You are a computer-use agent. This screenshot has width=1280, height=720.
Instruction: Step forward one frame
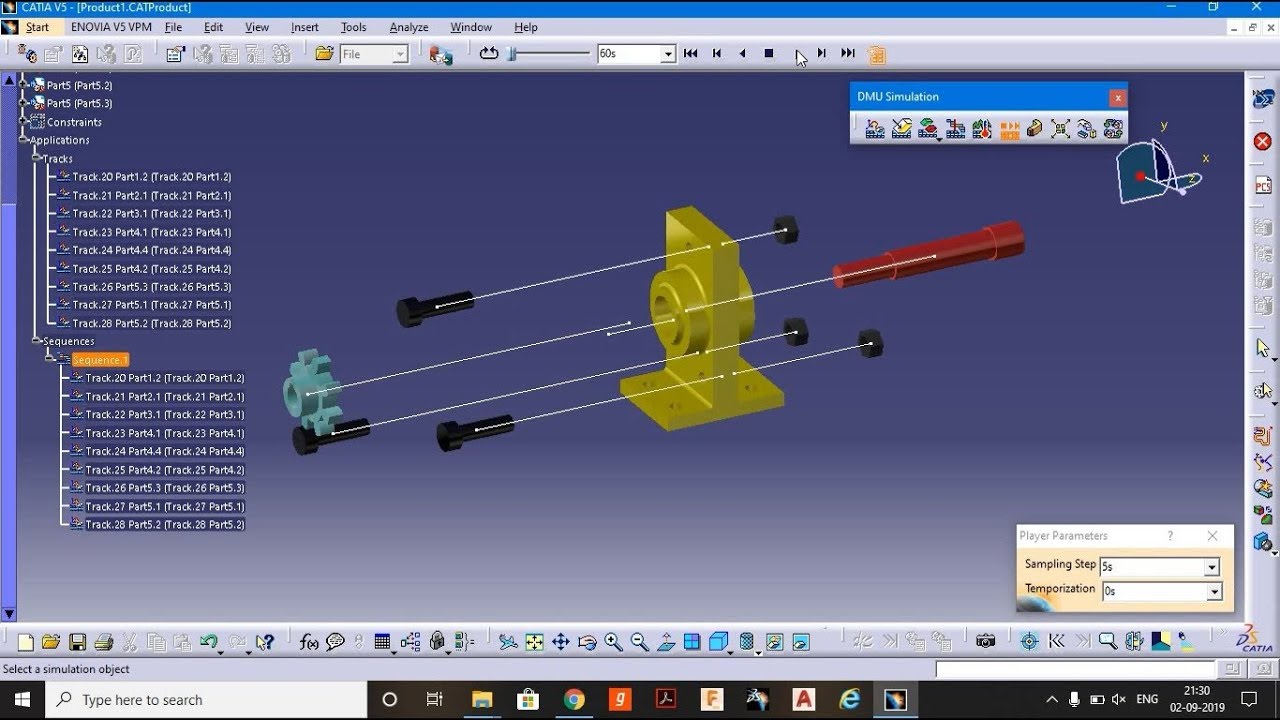coord(821,54)
